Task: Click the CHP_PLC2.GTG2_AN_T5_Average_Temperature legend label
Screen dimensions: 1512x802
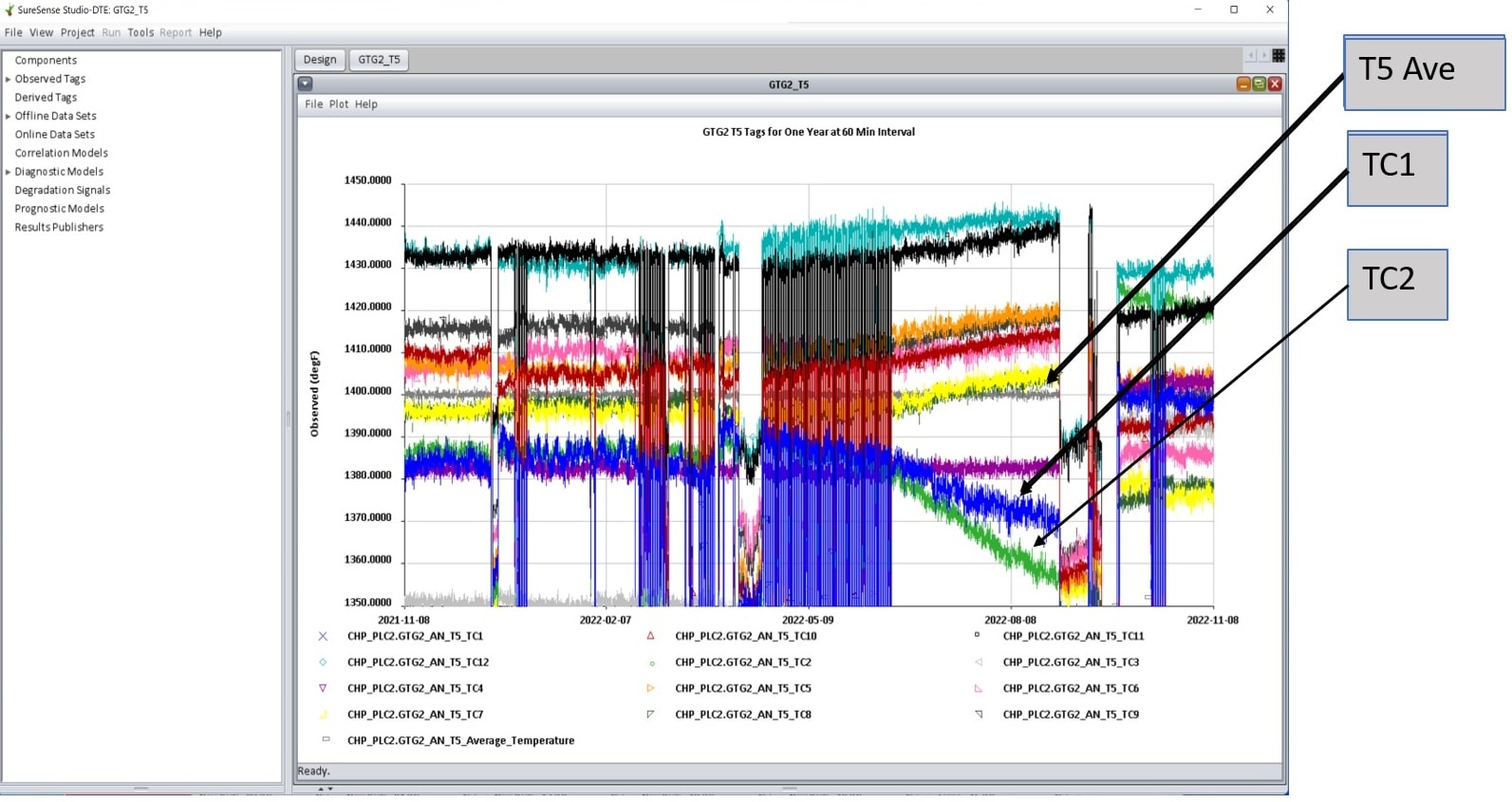Action: pos(460,740)
